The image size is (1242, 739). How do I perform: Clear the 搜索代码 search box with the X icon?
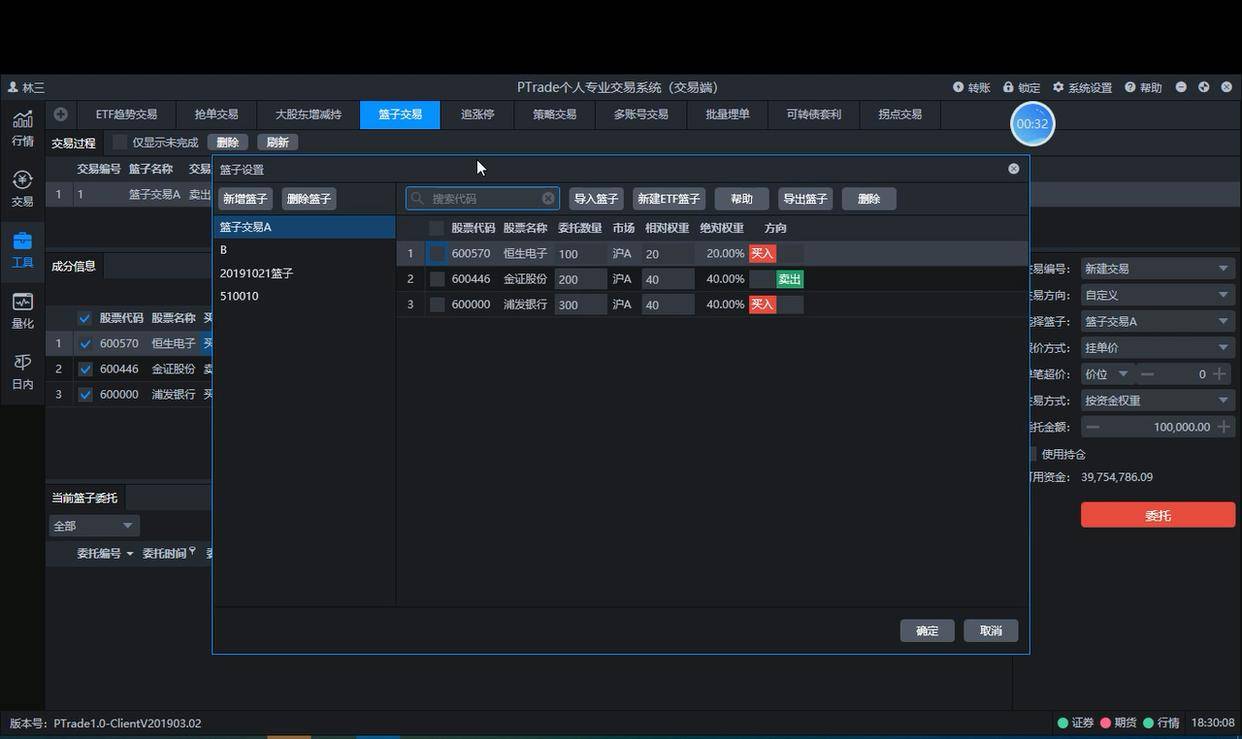pos(548,198)
